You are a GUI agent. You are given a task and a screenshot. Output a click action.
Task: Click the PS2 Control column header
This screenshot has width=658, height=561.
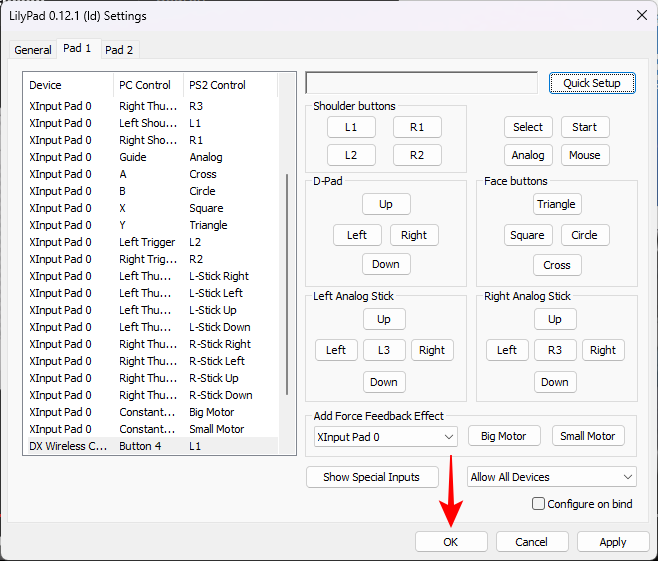[x=230, y=85]
